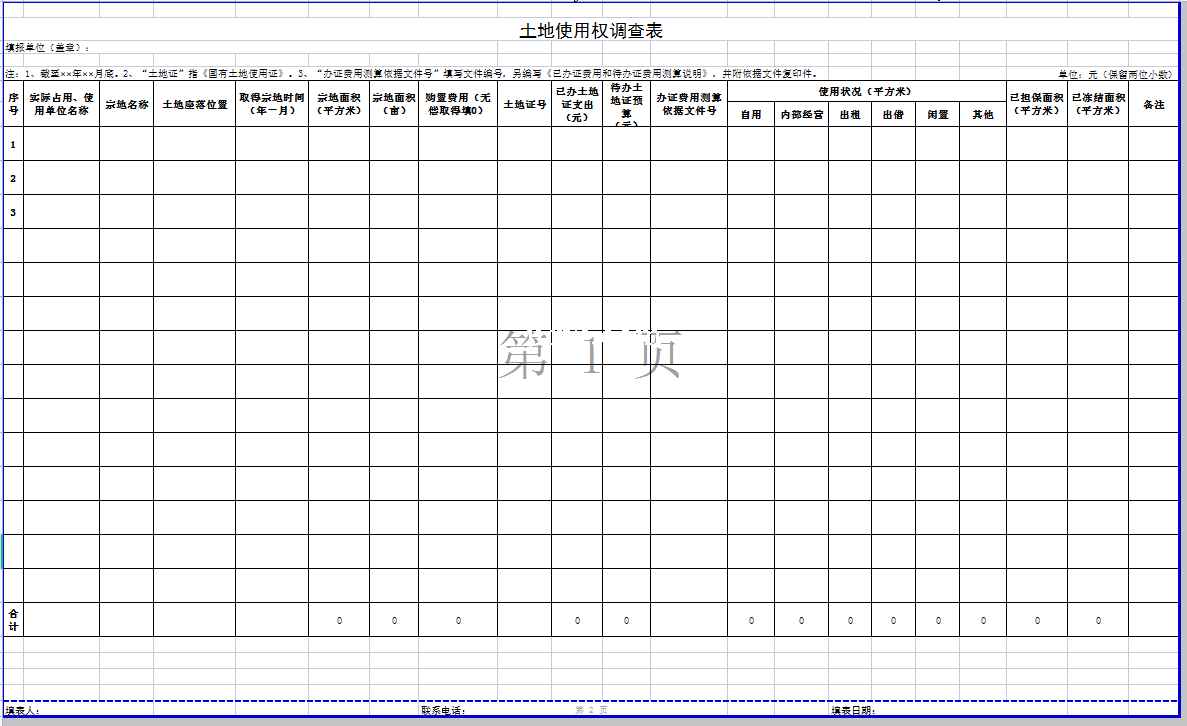This screenshot has height=726, width=1187.
Task: Click the 实际占用、使用单位名称 column header
Action: pyautogui.click(x=61, y=104)
